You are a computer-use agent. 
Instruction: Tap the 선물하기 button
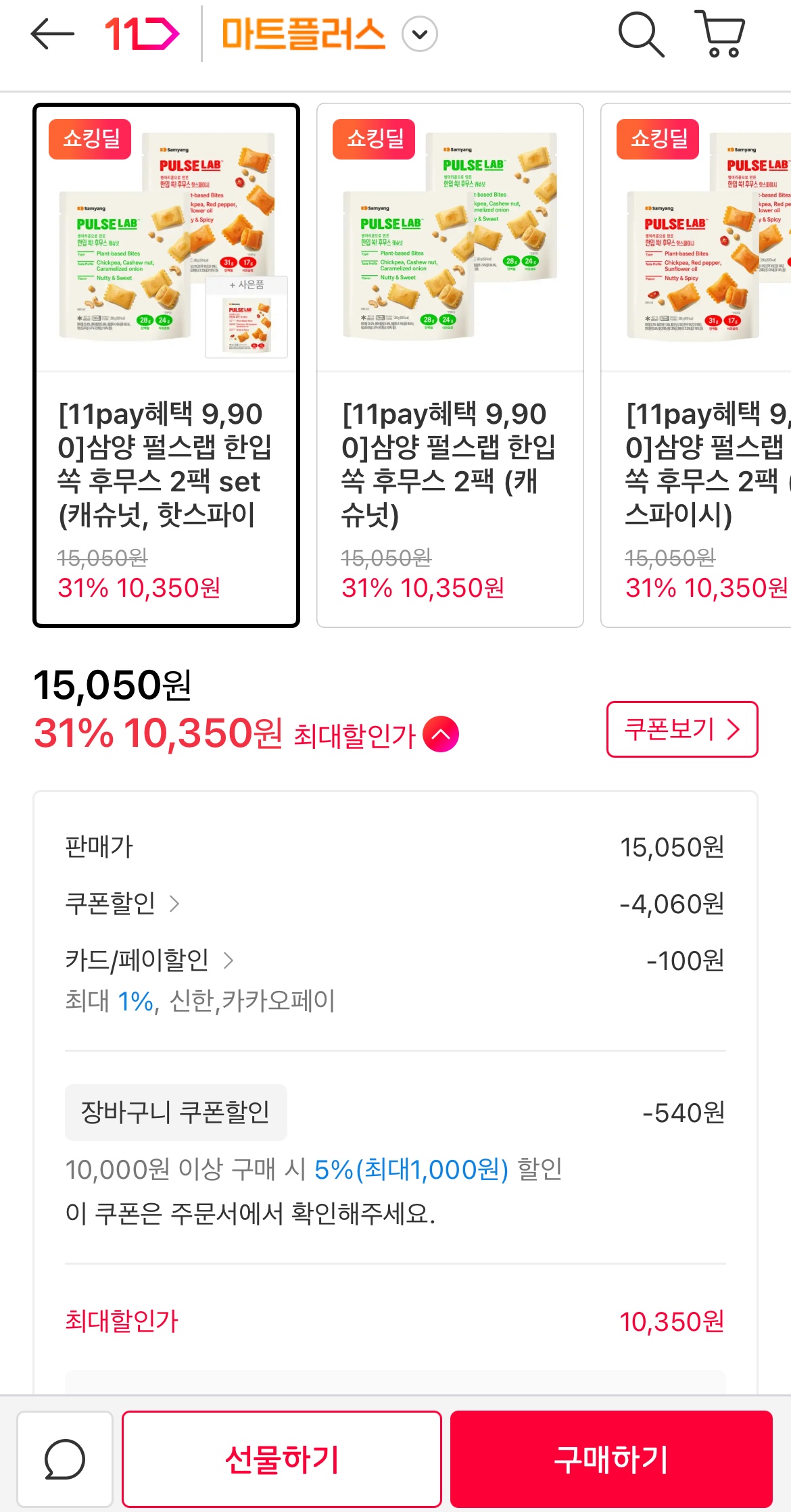282,1459
